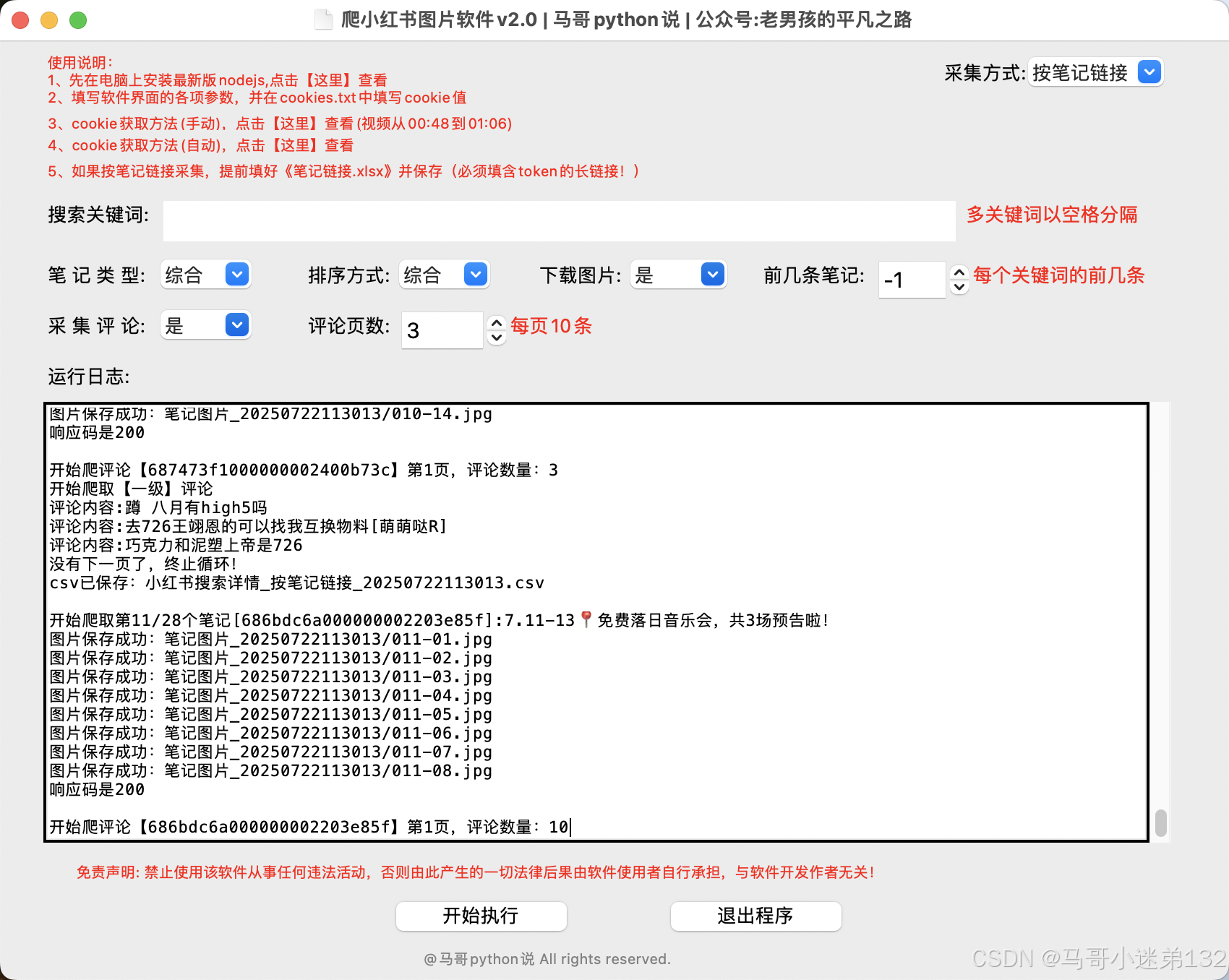Click the document icon in the title bar
Viewport: 1229px width, 980px height.
coord(323,20)
